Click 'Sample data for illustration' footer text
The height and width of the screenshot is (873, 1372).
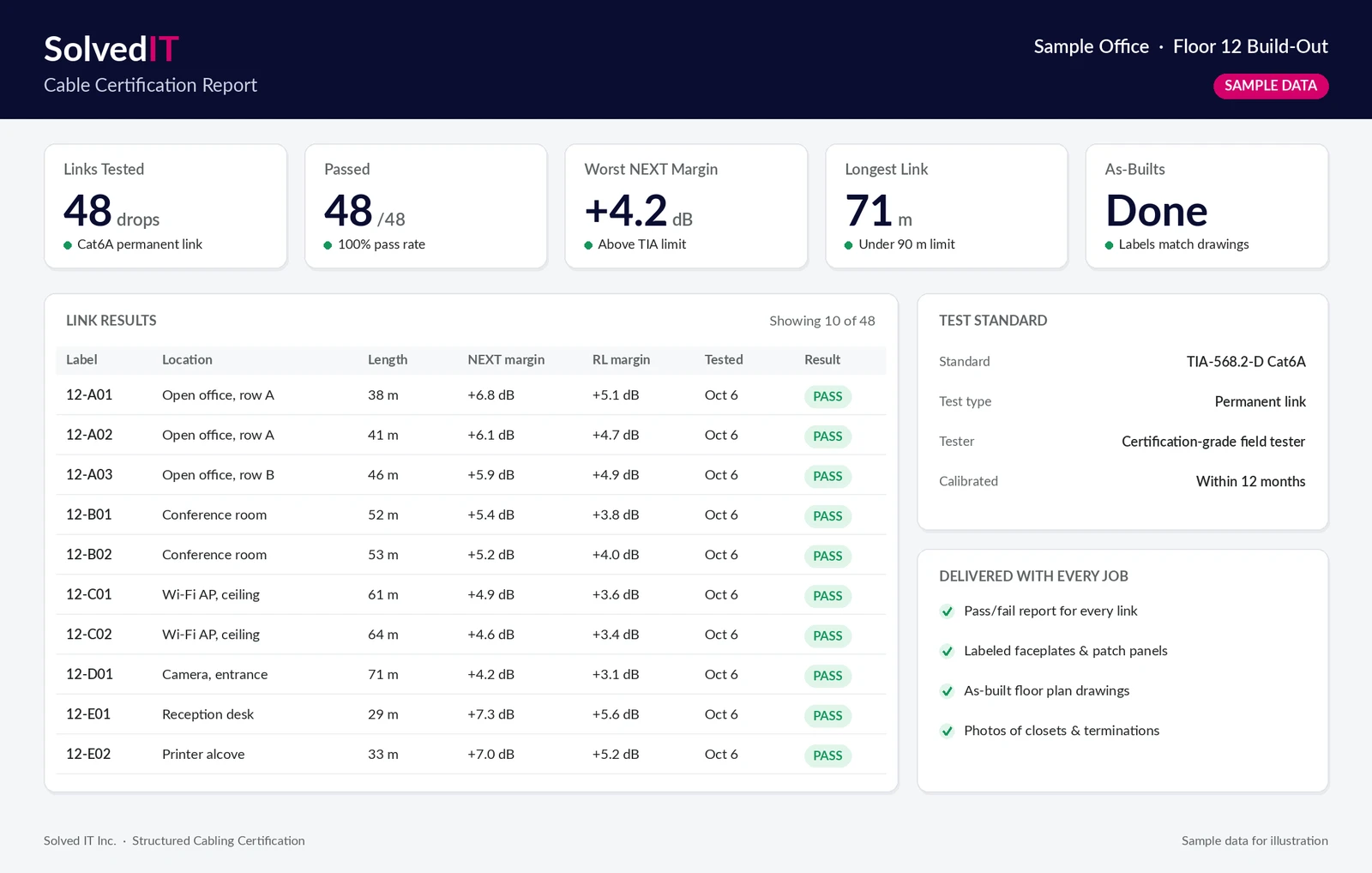click(1255, 841)
